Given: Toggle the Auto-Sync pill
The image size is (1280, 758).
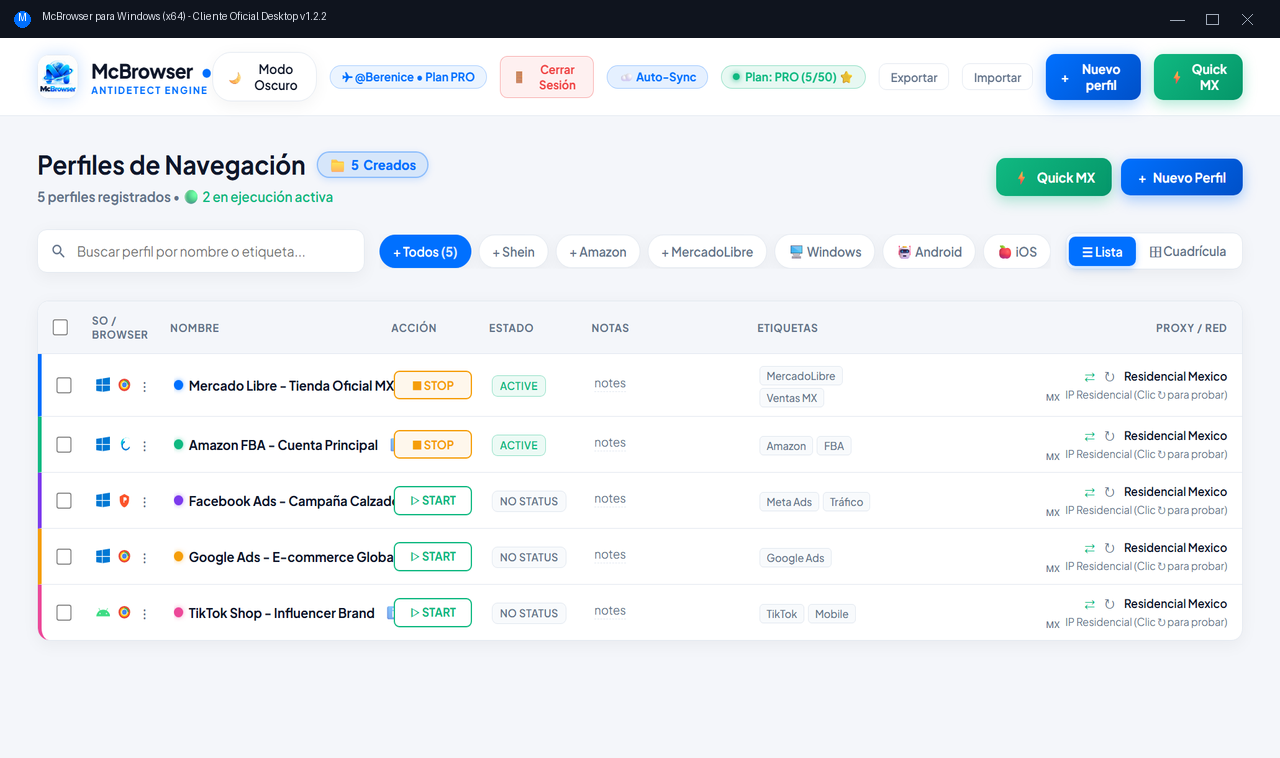Looking at the screenshot, I should (657, 77).
